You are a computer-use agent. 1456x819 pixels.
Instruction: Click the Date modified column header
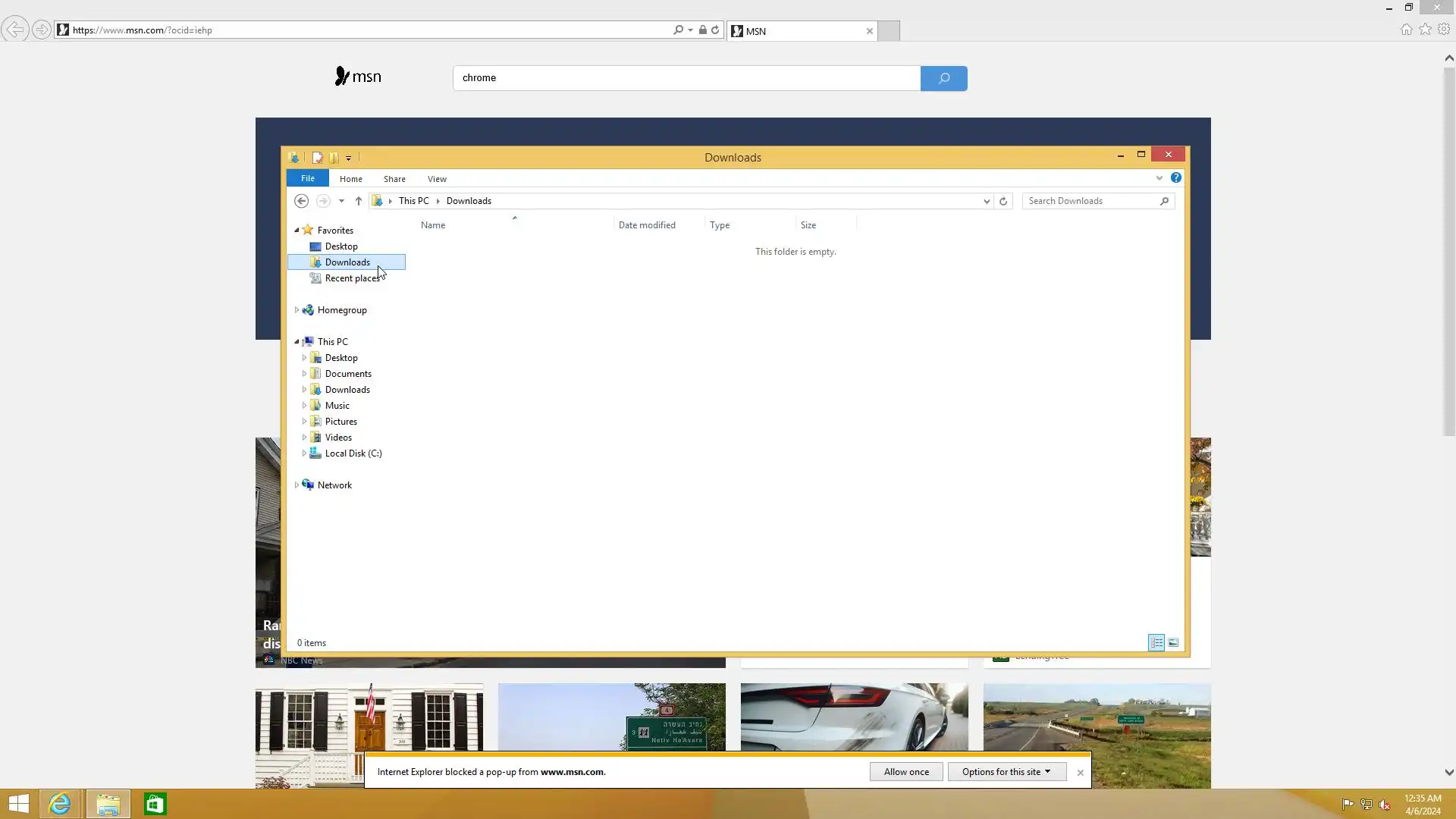point(647,225)
